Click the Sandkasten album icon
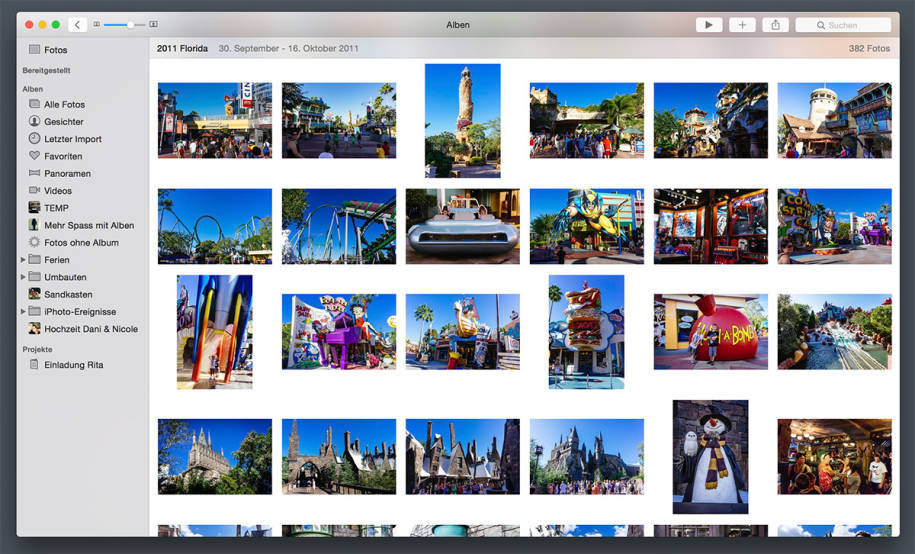 pos(34,294)
